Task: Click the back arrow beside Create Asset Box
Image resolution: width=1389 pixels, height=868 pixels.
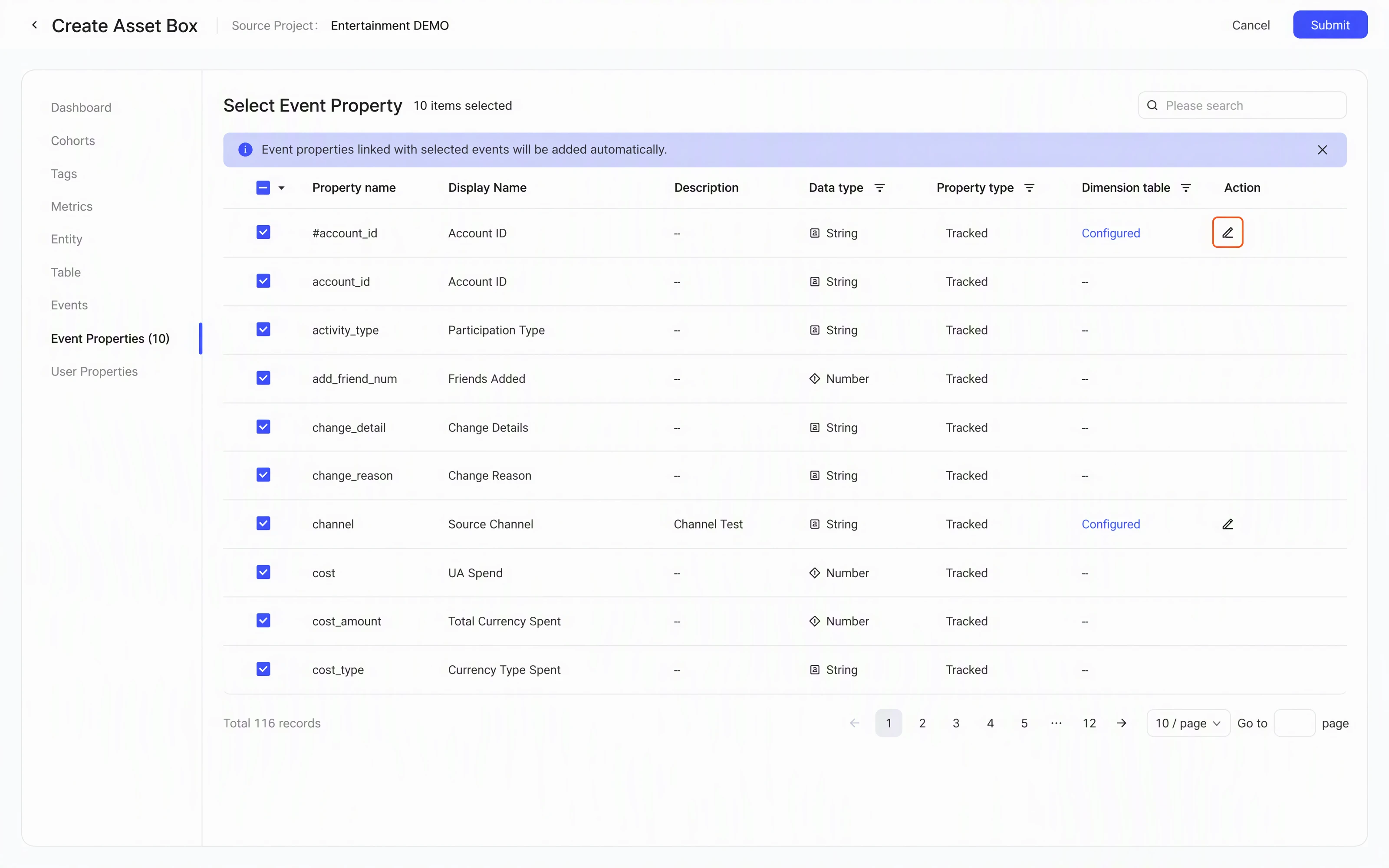Action: point(34,25)
